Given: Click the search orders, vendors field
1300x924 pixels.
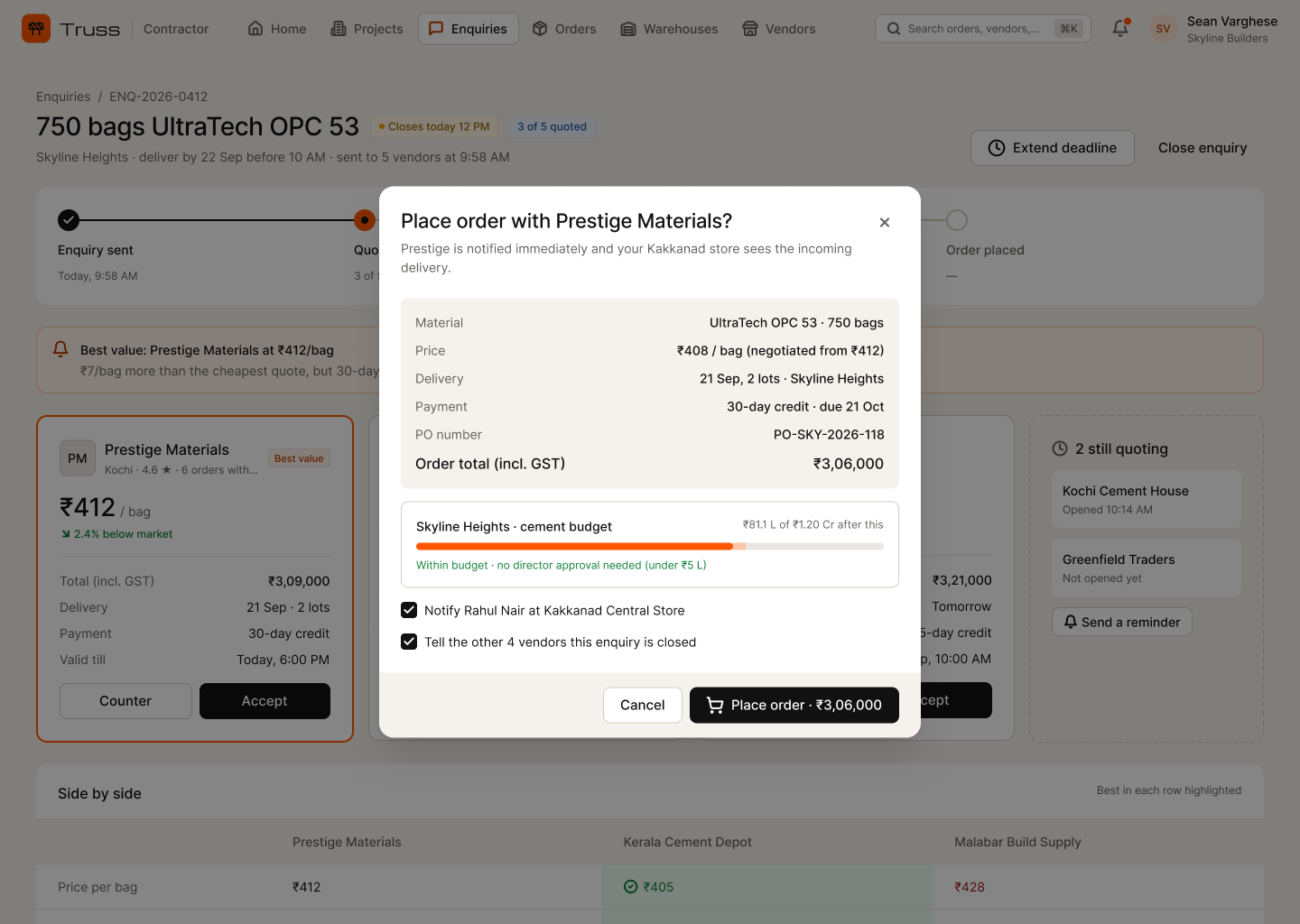Looking at the screenshot, I should tap(983, 29).
